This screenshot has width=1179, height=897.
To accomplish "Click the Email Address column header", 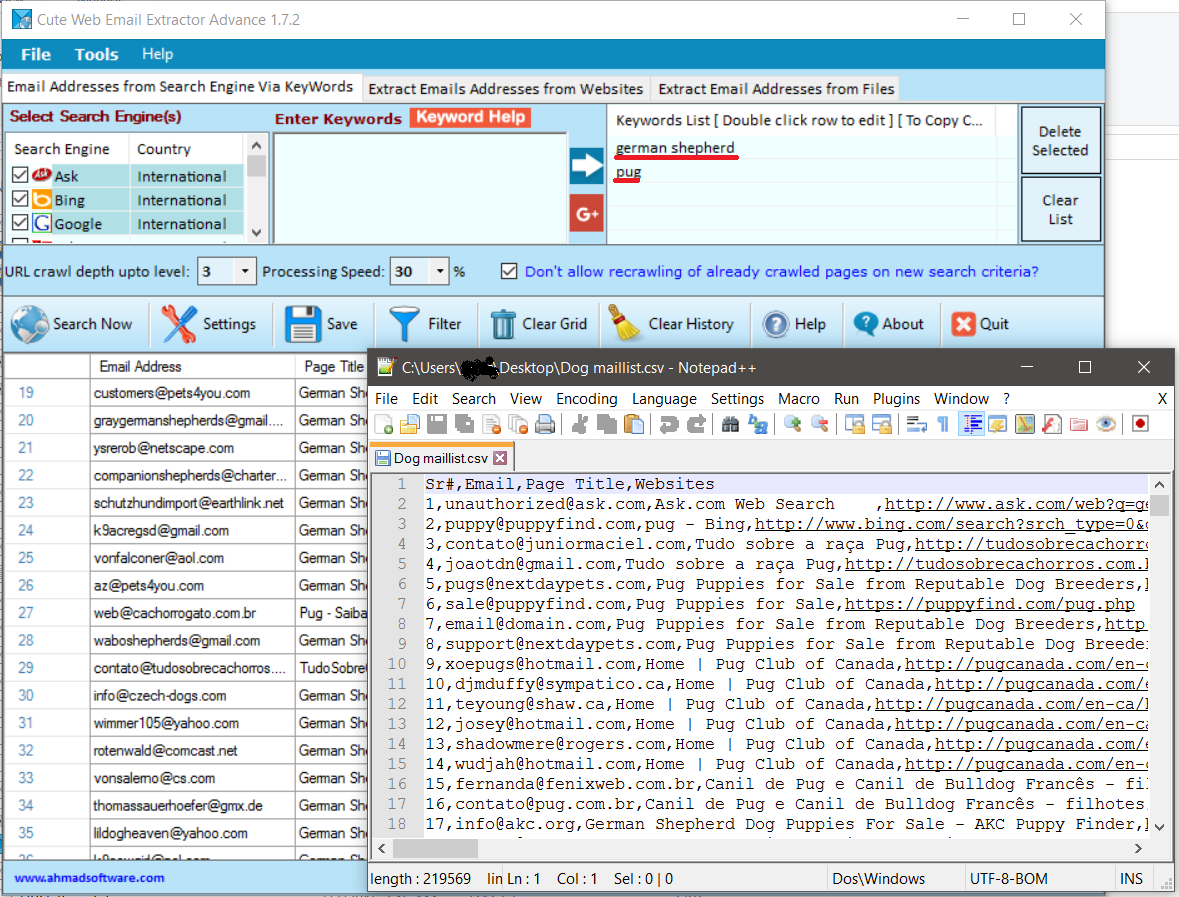I will coord(192,366).
